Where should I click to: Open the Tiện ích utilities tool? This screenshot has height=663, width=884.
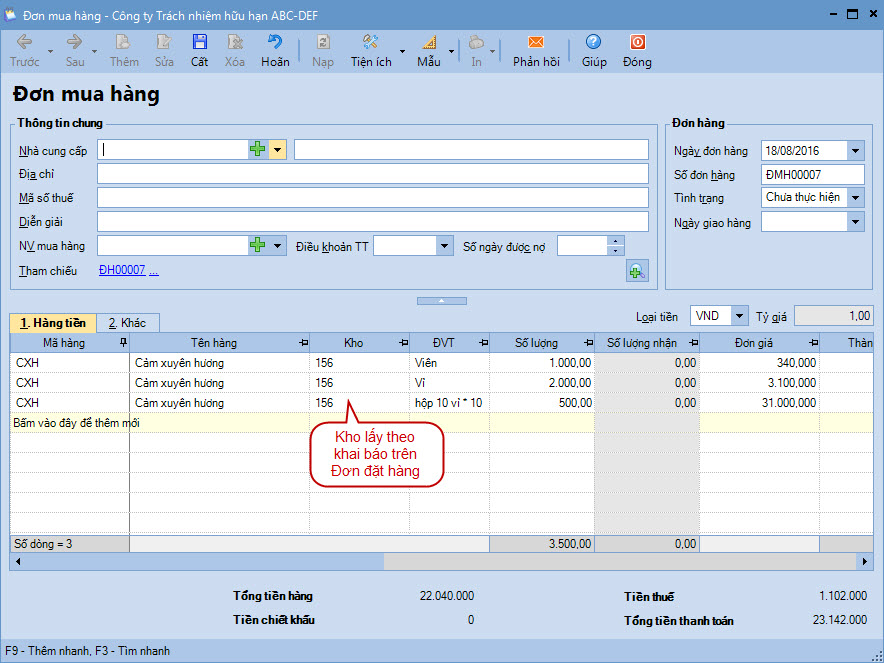click(x=371, y=50)
